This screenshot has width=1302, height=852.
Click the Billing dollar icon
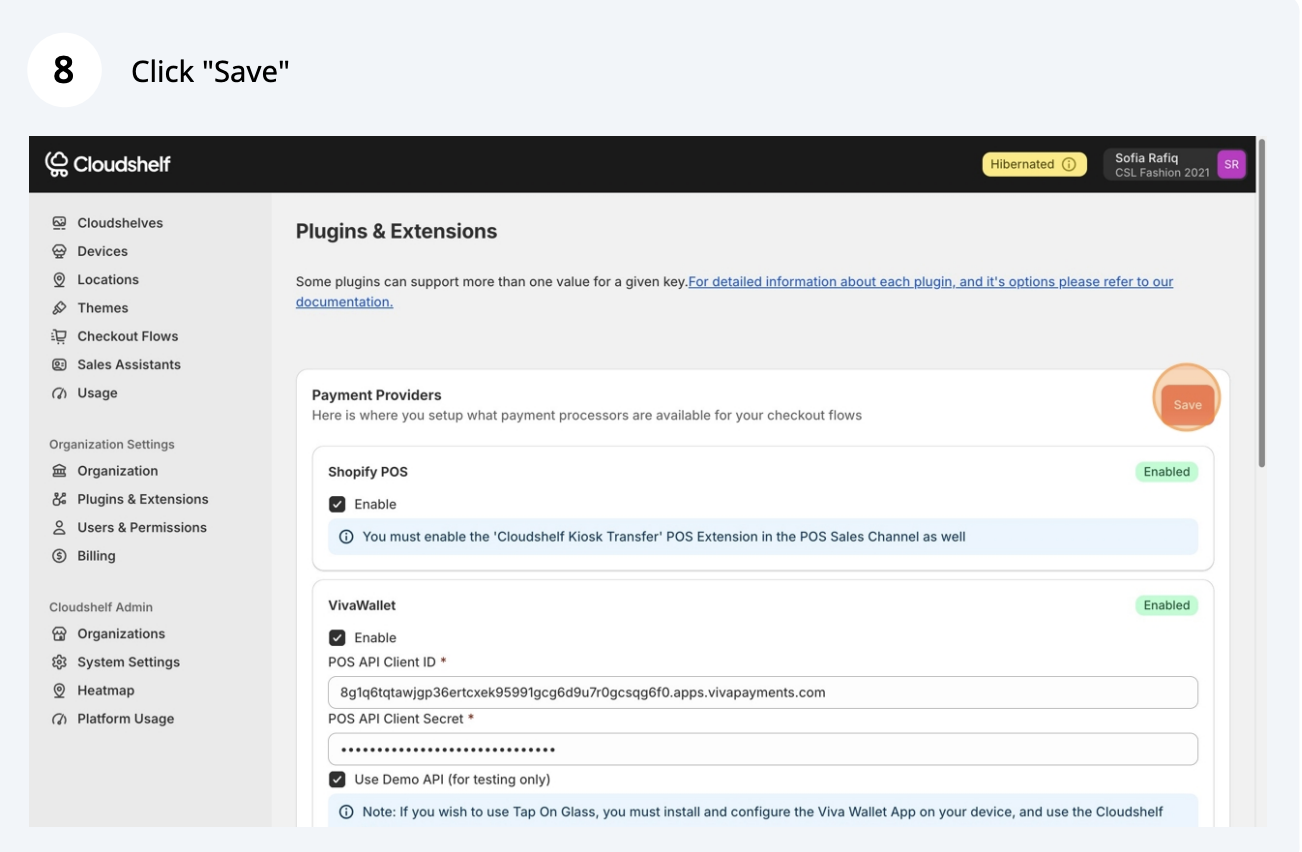(60, 556)
